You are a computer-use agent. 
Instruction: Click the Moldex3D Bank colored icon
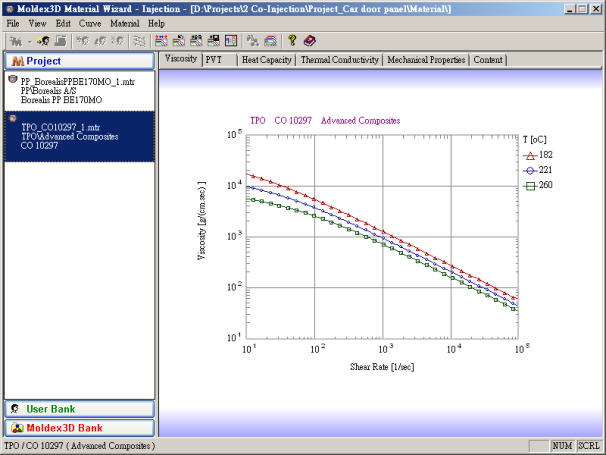(17, 428)
